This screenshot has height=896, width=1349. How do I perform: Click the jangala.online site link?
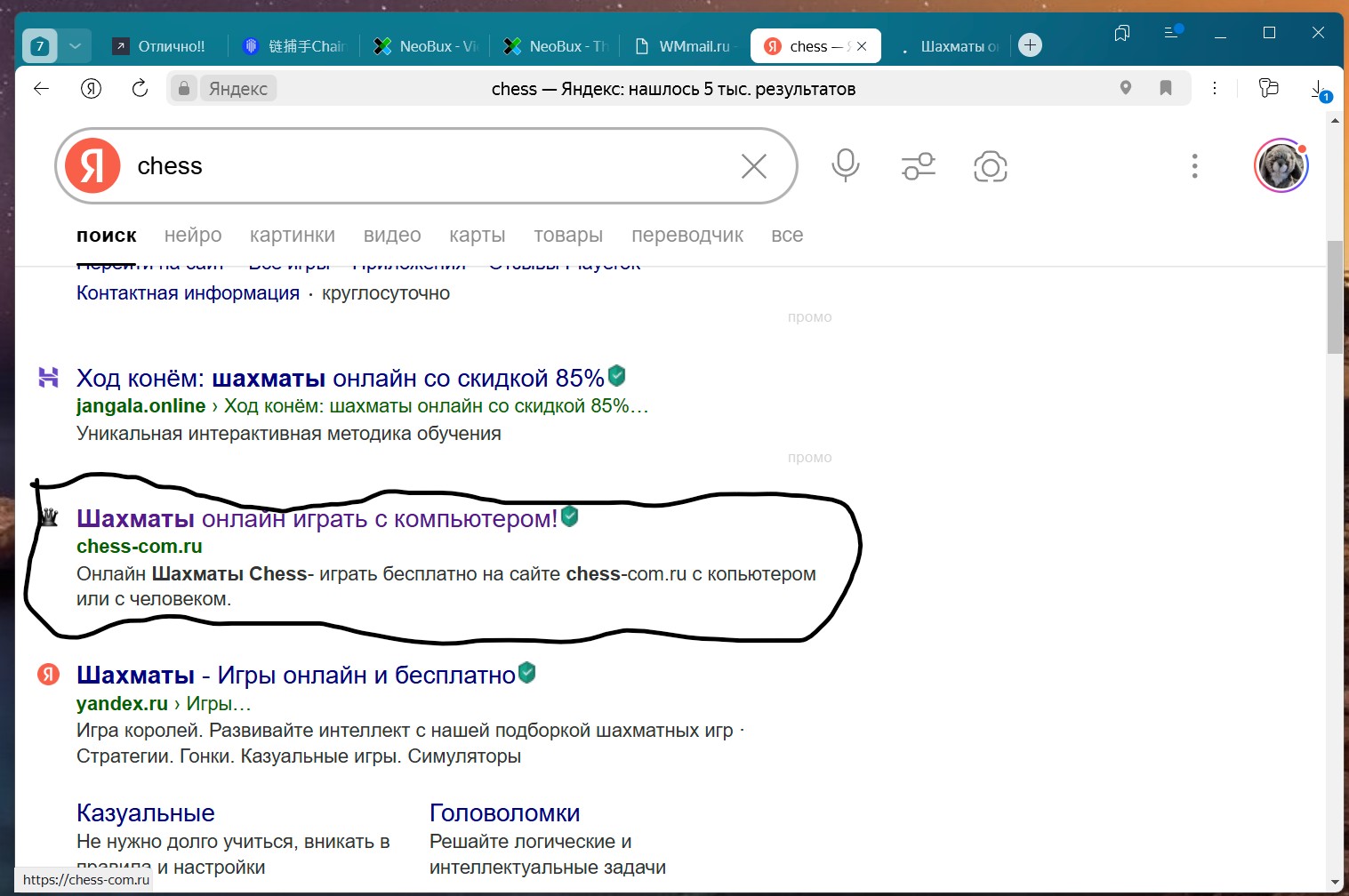(141, 406)
